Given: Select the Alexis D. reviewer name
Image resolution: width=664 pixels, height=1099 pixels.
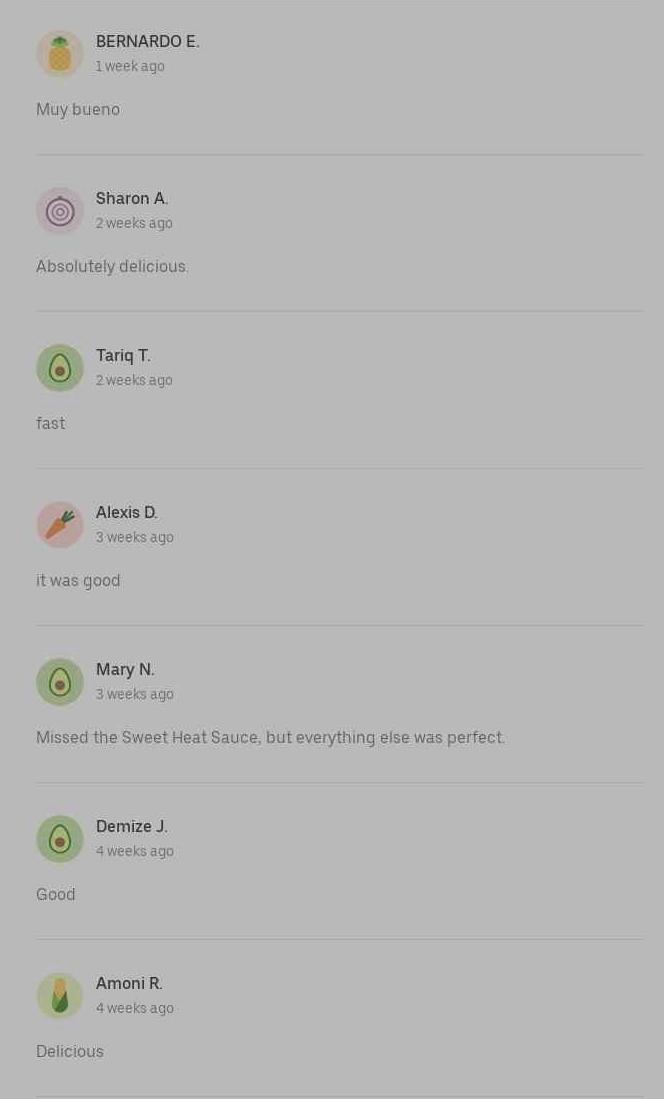Looking at the screenshot, I should (x=127, y=512).
